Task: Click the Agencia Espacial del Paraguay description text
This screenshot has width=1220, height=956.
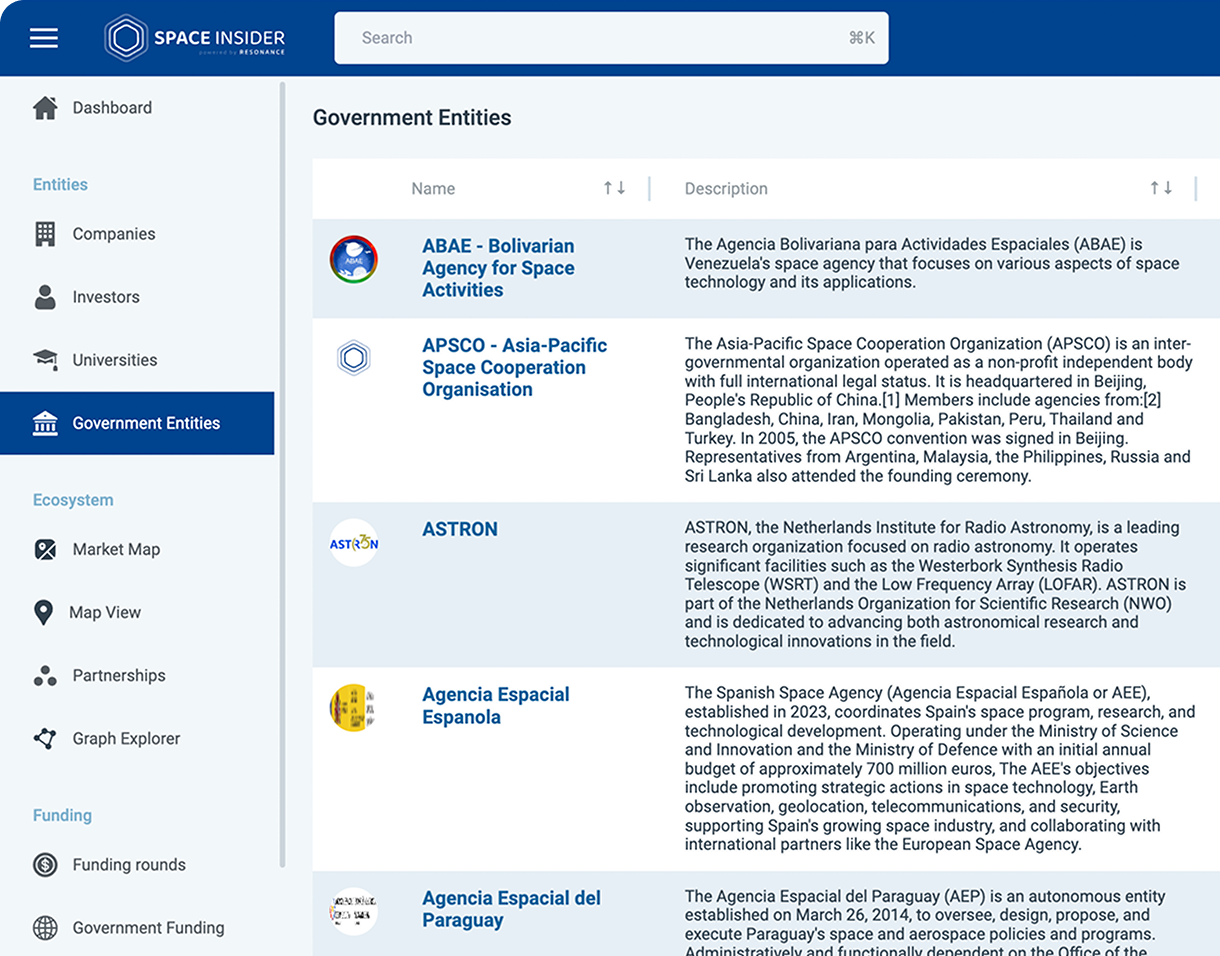Action: click(x=925, y=922)
